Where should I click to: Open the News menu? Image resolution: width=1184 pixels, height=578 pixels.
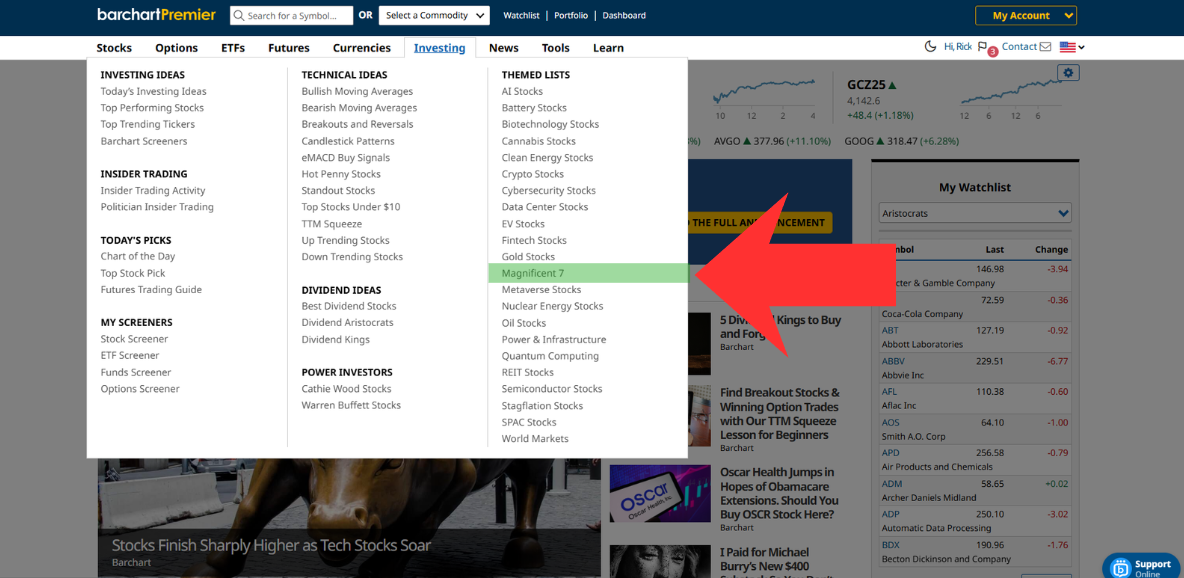tap(504, 48)
